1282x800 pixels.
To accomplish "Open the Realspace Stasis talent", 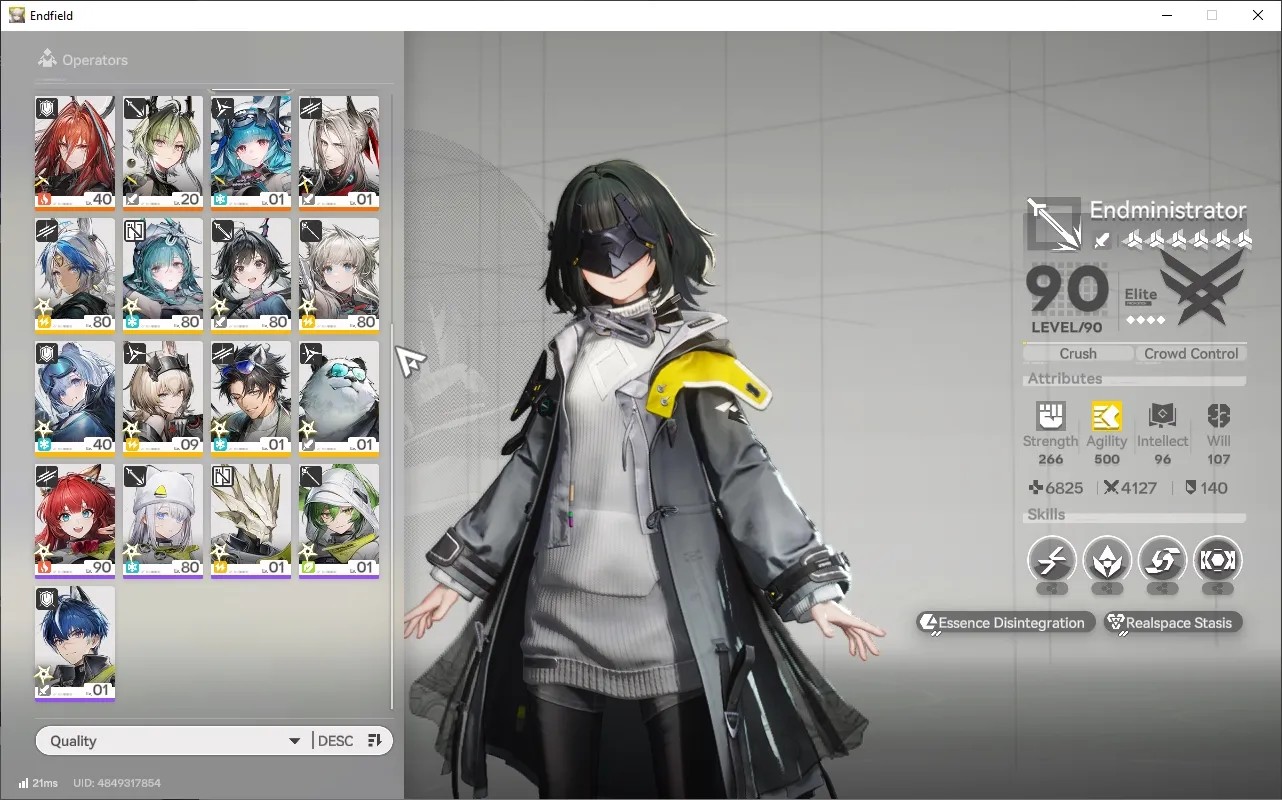I will [x=1173, y=623].
